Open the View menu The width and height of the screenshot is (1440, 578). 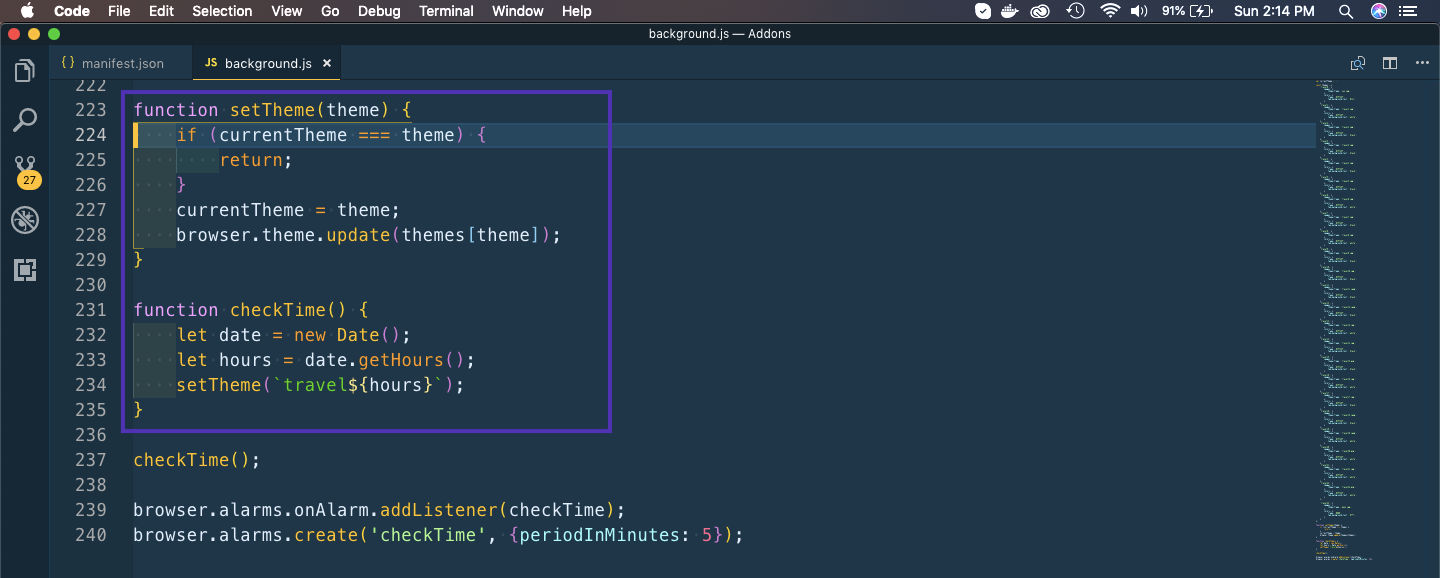[x=287, y=11]
